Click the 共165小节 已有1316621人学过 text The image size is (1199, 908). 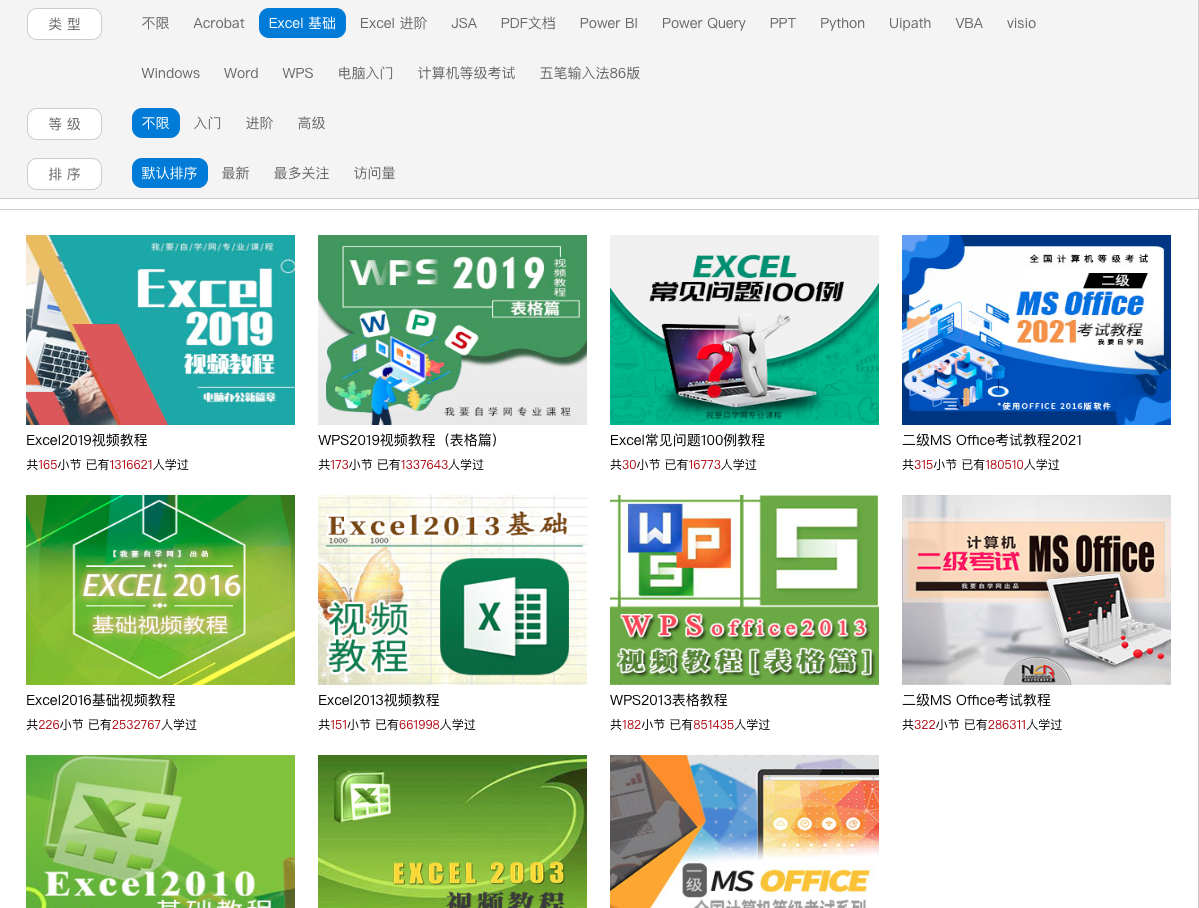[x=107, y=464]
